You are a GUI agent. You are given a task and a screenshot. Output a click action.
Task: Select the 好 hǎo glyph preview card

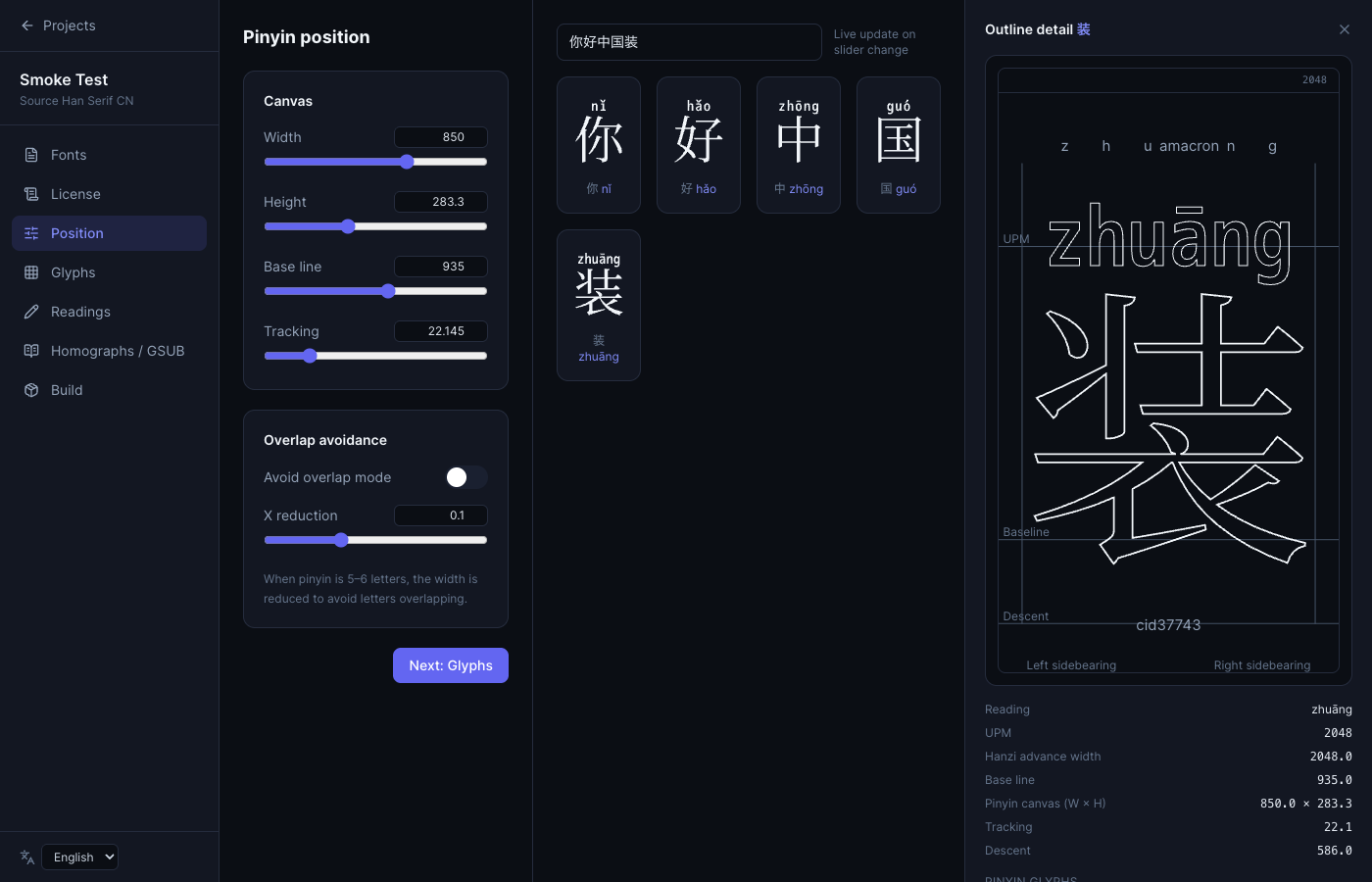tap(699, 145)
